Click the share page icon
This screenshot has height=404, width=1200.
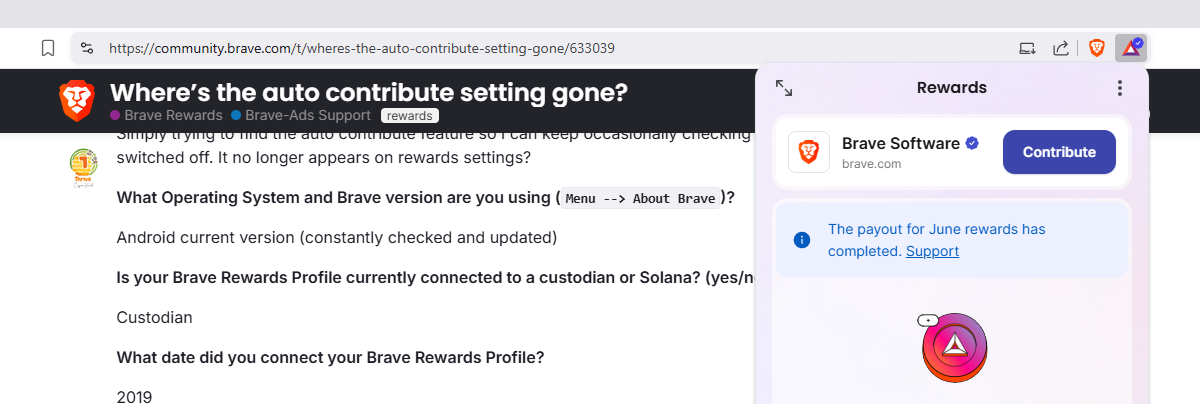(1061, 48)
